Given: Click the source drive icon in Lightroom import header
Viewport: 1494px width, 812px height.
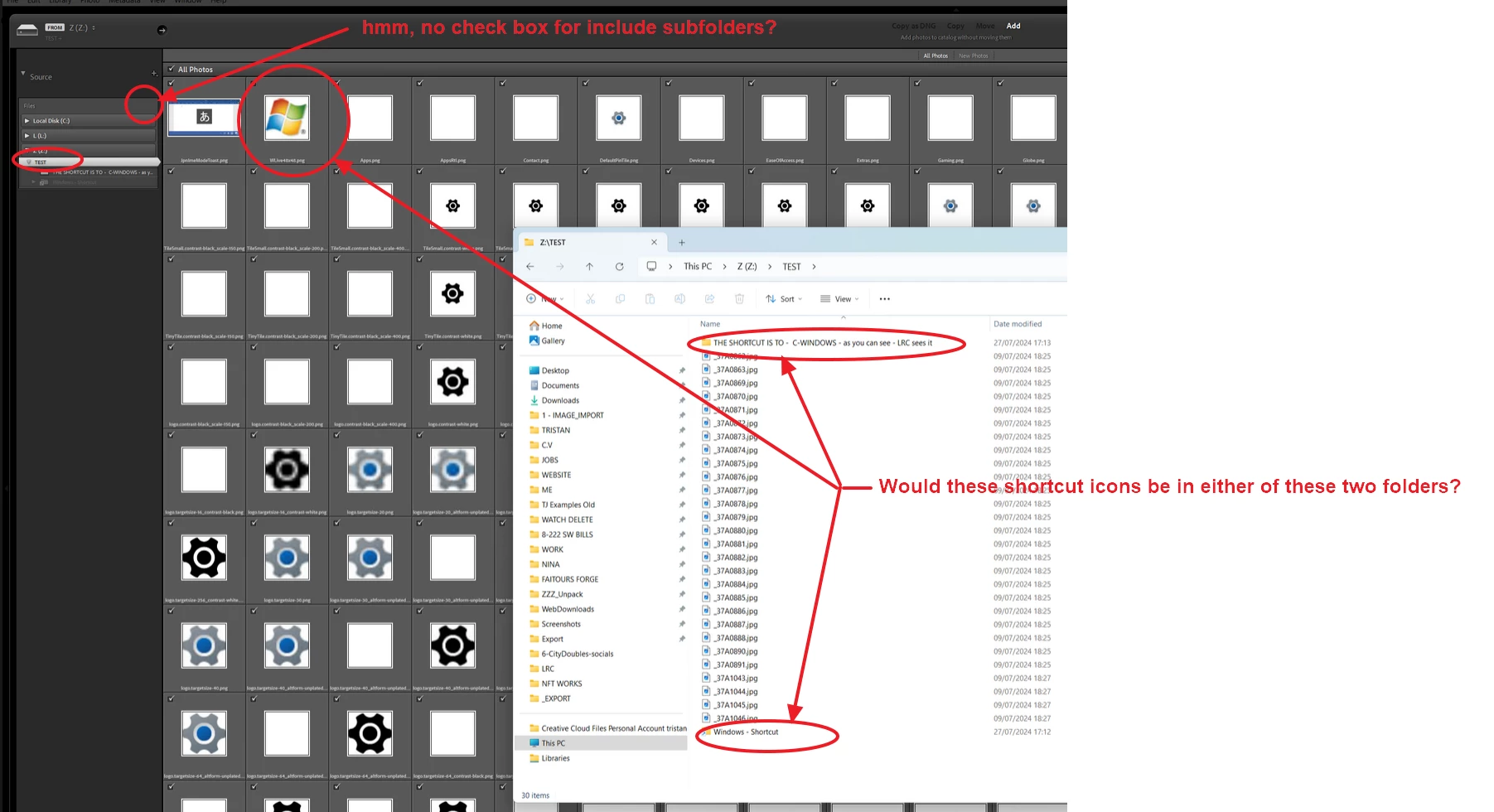Looking at the screenshot, I should point(27,30).
